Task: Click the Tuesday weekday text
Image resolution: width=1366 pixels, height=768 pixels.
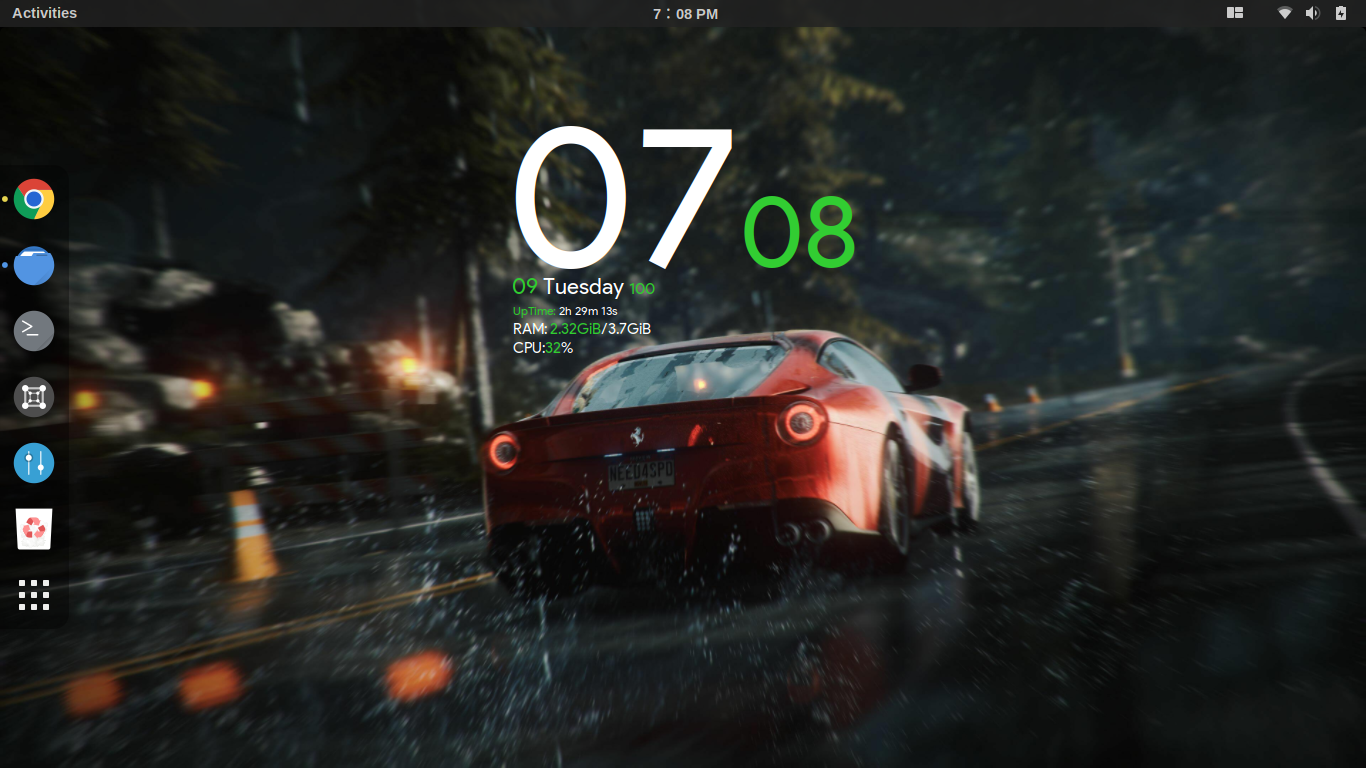Action: pos(584,287)
